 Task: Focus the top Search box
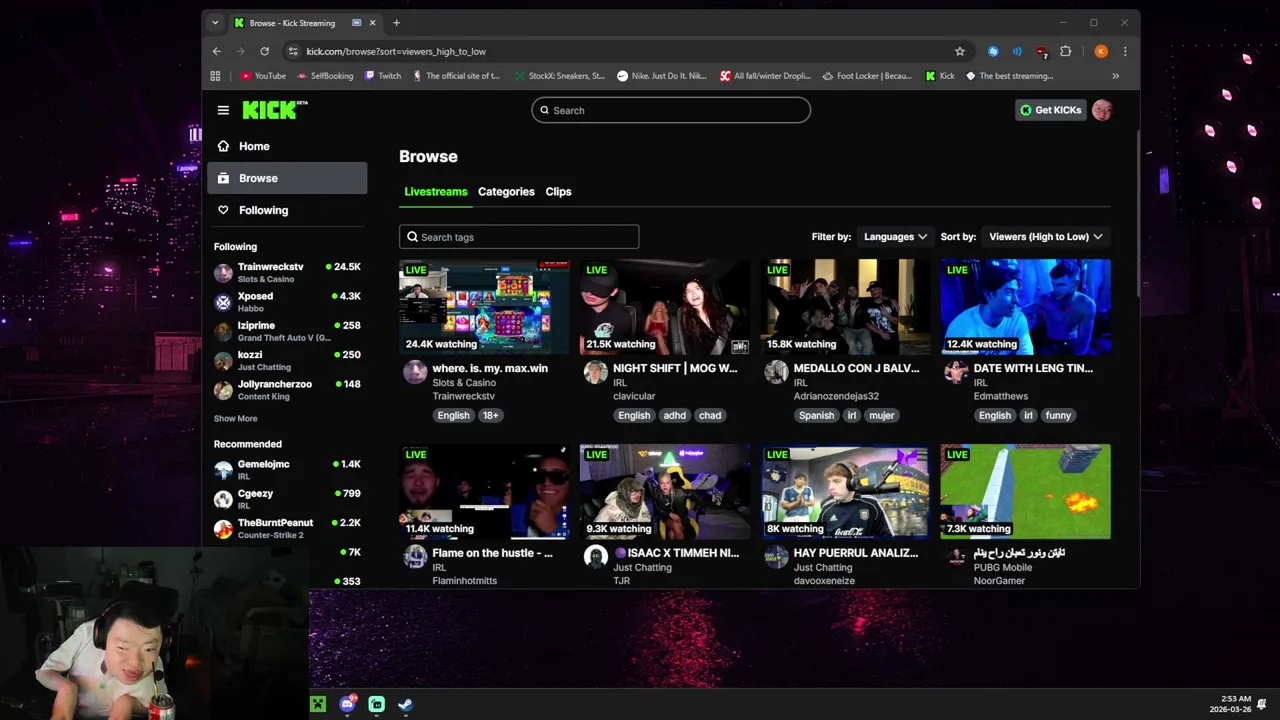(671, 110)
